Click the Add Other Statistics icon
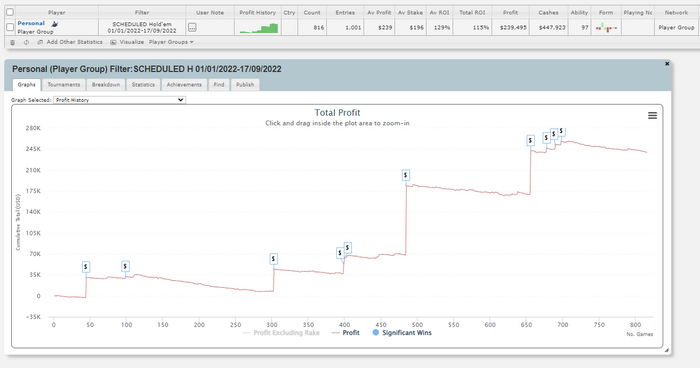 tap(40, 42)
